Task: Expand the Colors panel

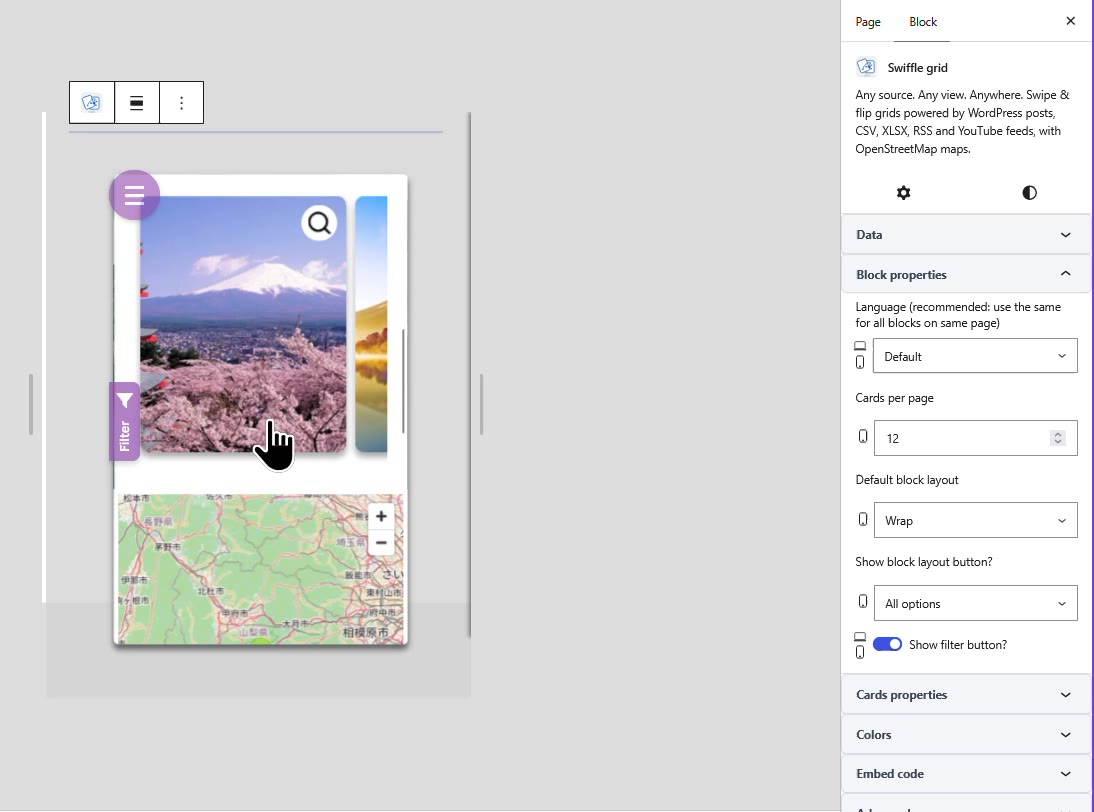Action: (x=966, y=735)
